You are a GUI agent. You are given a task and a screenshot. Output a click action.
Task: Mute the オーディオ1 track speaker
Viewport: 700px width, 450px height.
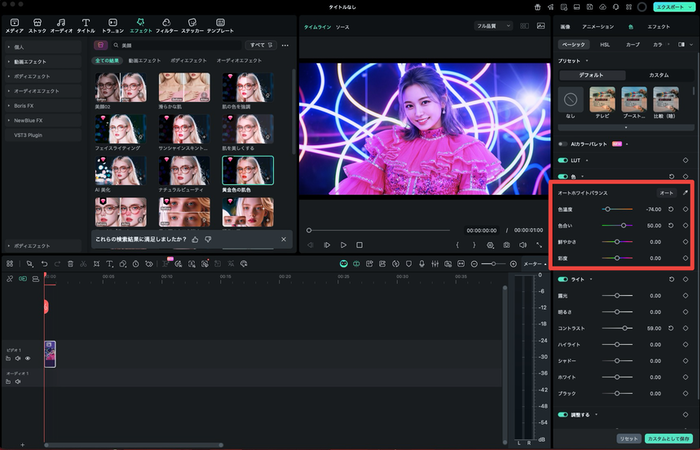18,381
